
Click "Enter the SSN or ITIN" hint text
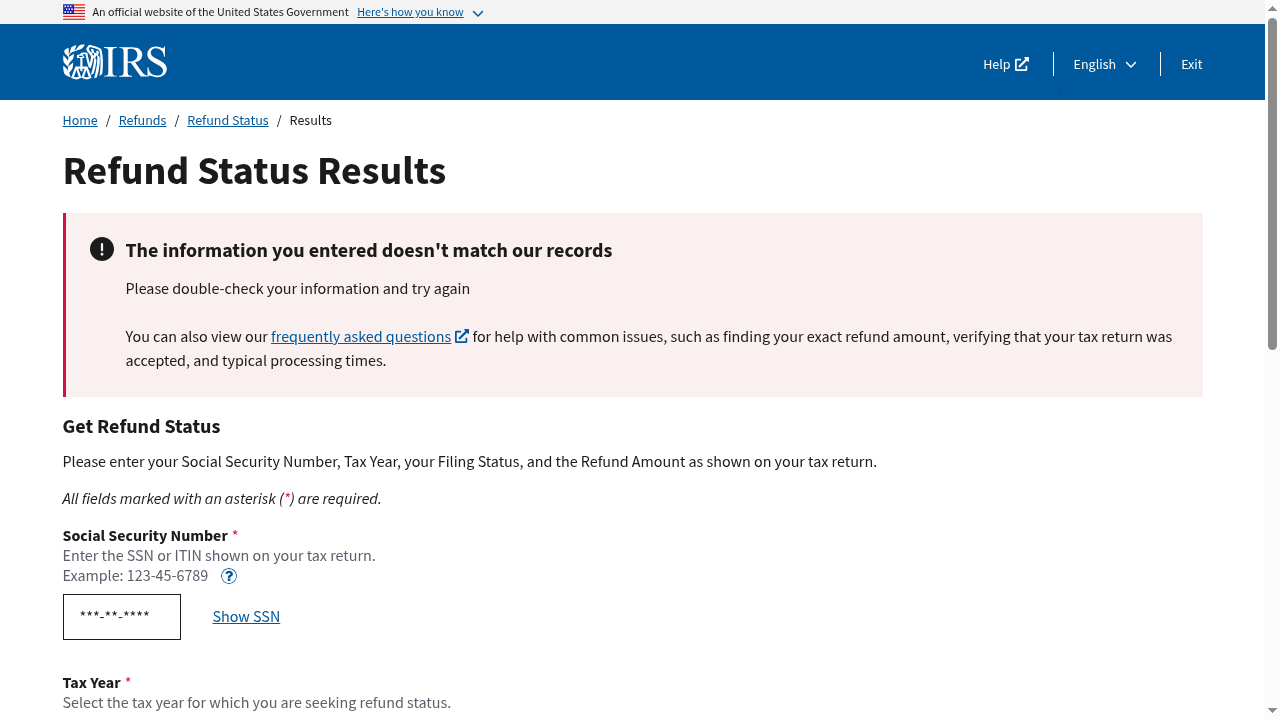click(219, 556)
